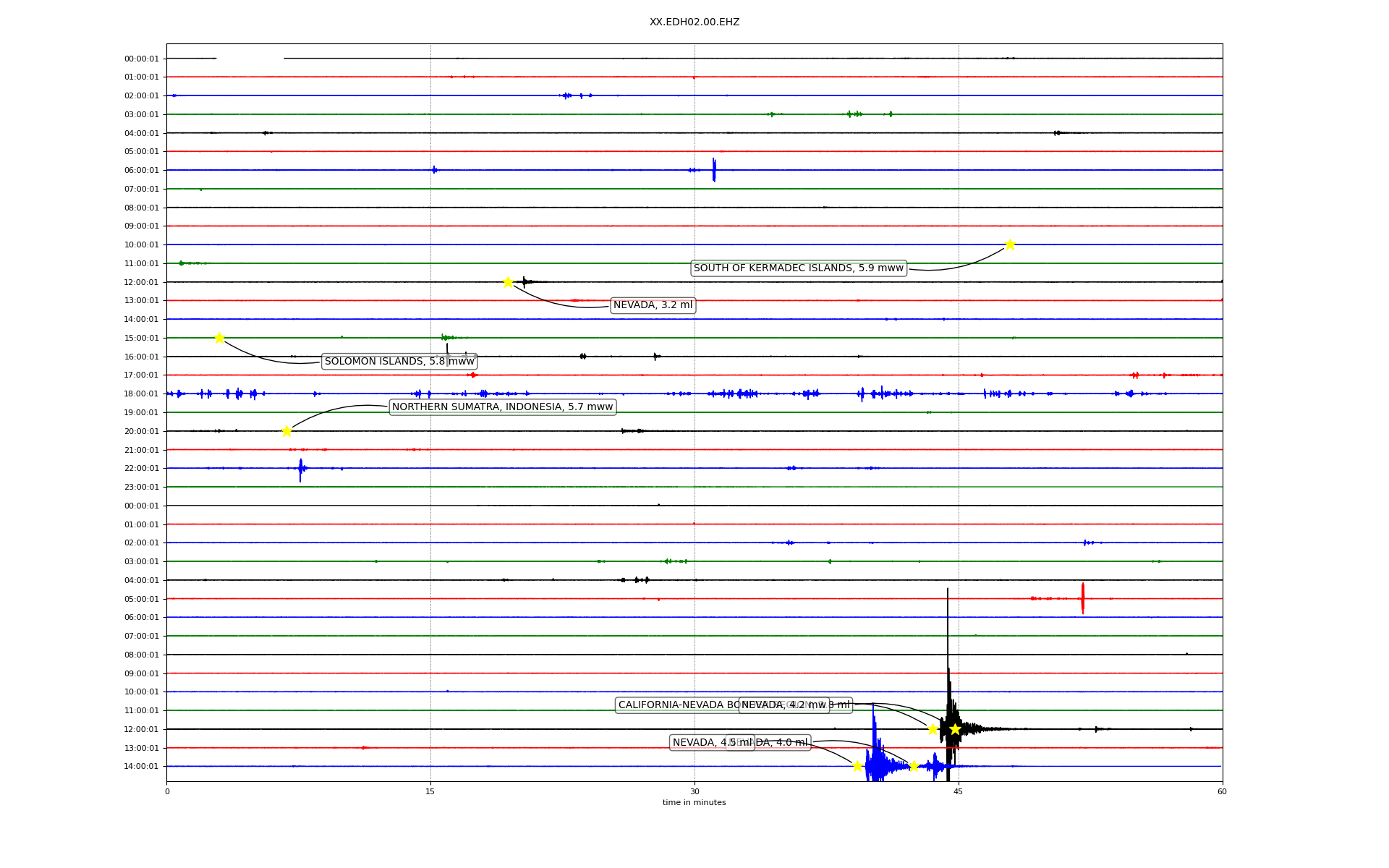Select the SOLOMON ISLANDS, 5.8 mww label
Image resolution: width=1389 pixels, height=868 pixels.
399,361
